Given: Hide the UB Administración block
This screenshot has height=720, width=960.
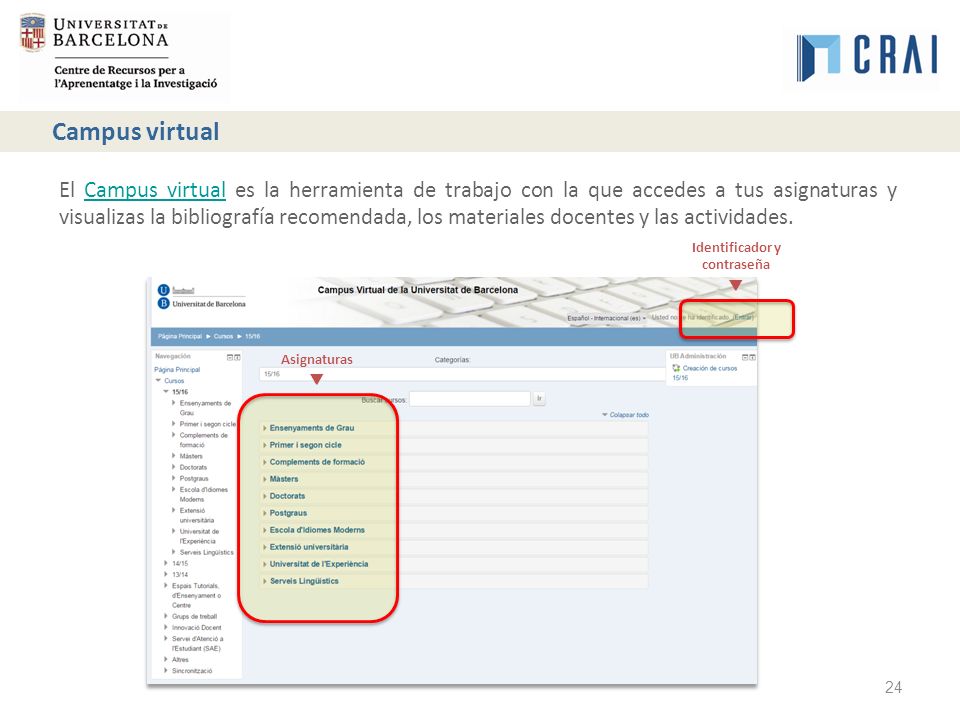Looking at the screenshot, I should pos(745,357).
